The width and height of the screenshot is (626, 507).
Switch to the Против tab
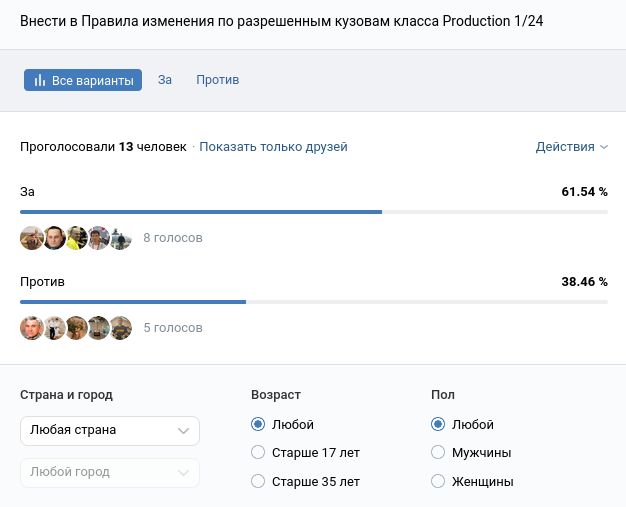217,80
